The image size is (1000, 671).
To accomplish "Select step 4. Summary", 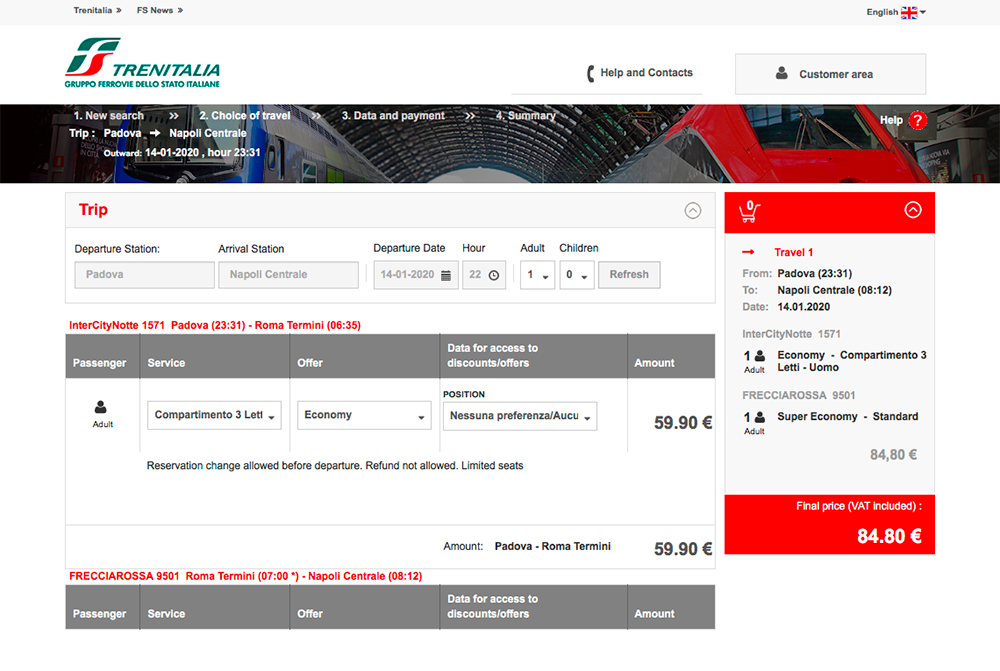I will 526,115.
